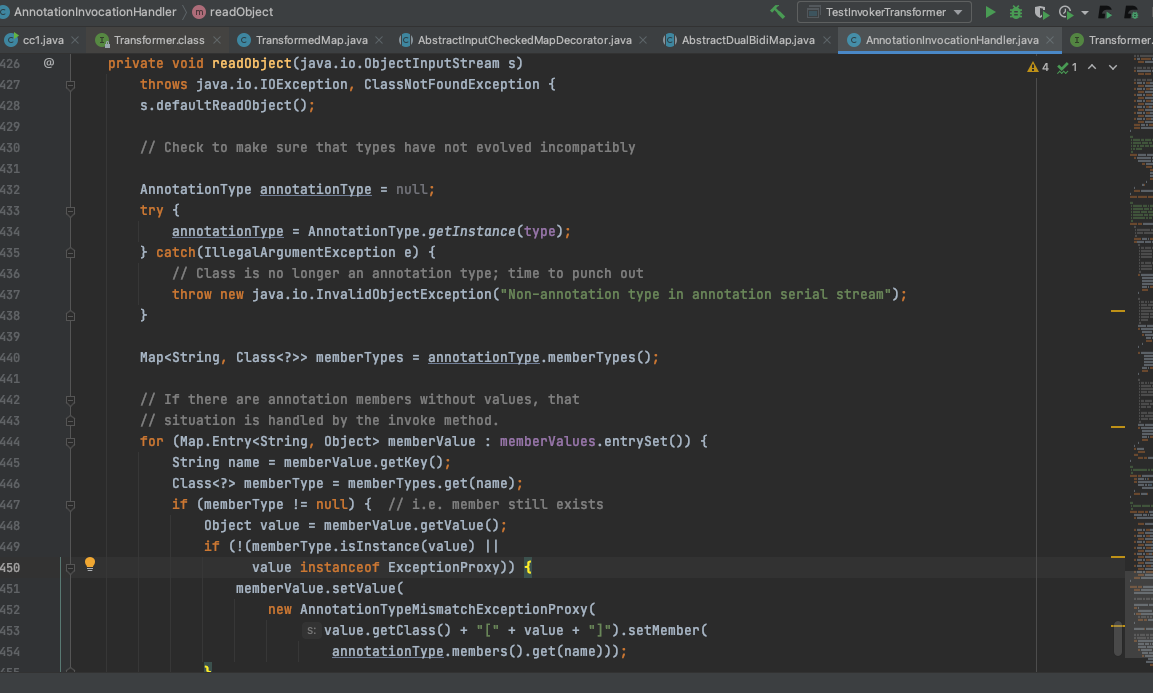Screen dimensions: 1153x693
Task: Select the AnnotationInvocationHandler.java tab
Action: pos(952,40)
